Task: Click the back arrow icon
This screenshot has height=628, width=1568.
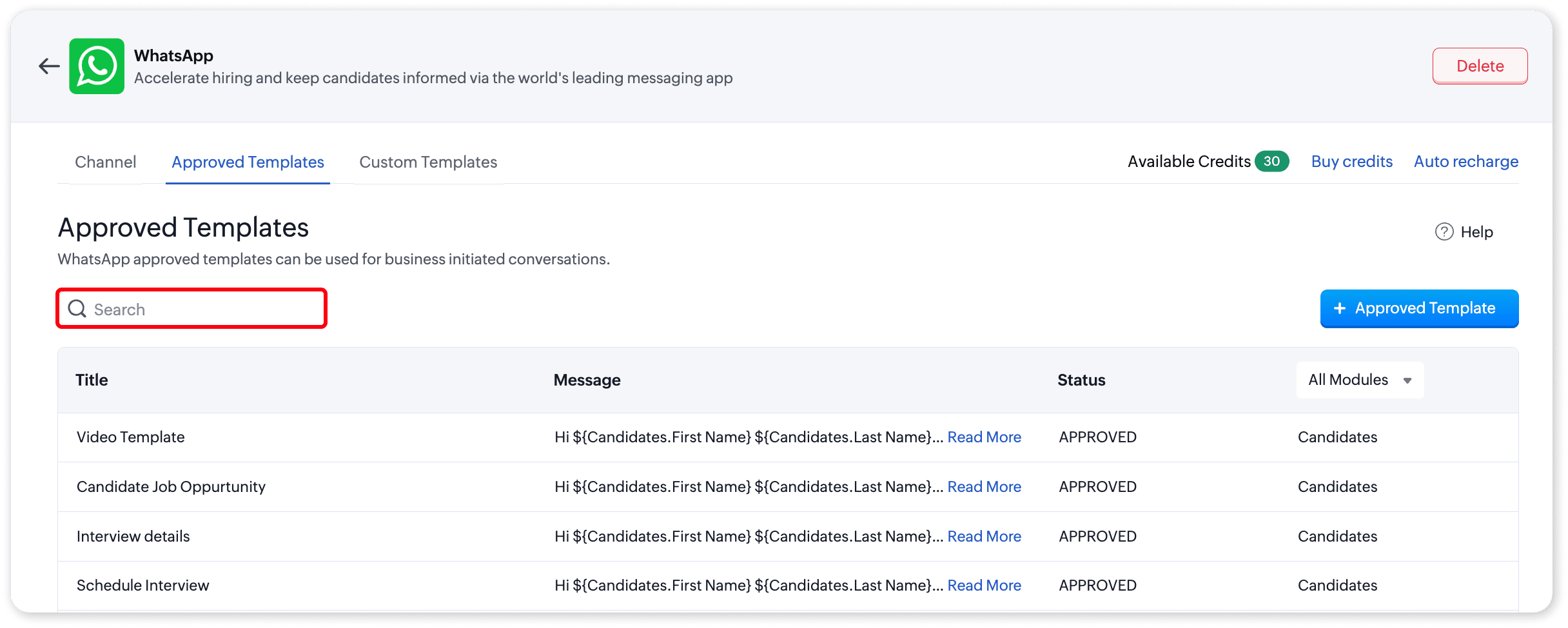Action: point(49,66)
